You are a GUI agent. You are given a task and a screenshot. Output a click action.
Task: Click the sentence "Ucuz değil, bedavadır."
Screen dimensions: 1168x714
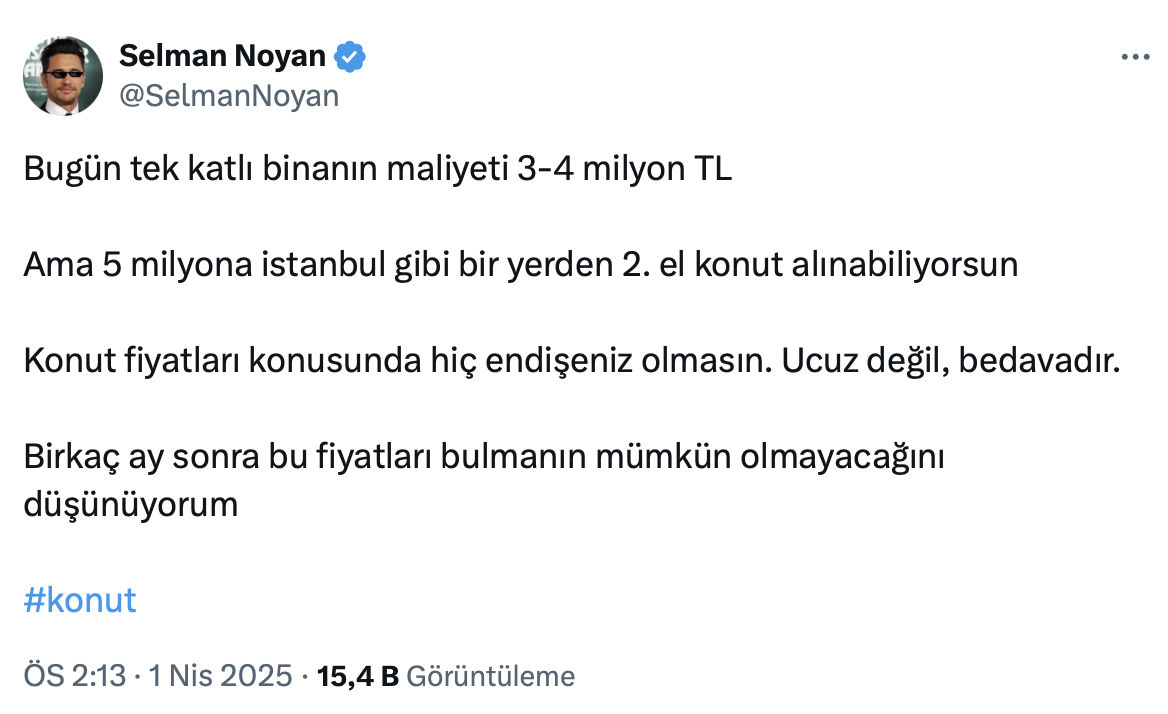point(947,361)
